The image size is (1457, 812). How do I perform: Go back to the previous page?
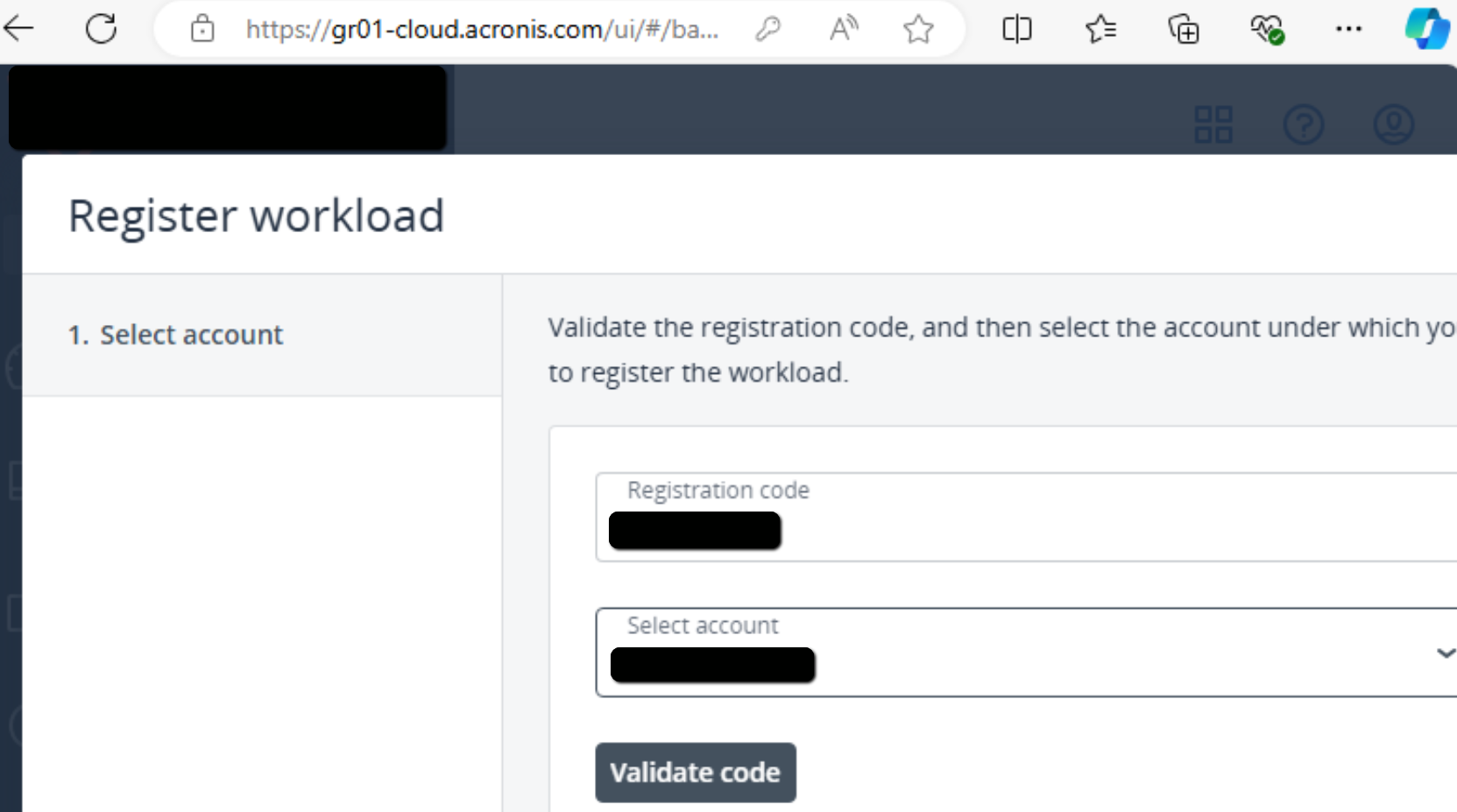click(x=18, y=29)
